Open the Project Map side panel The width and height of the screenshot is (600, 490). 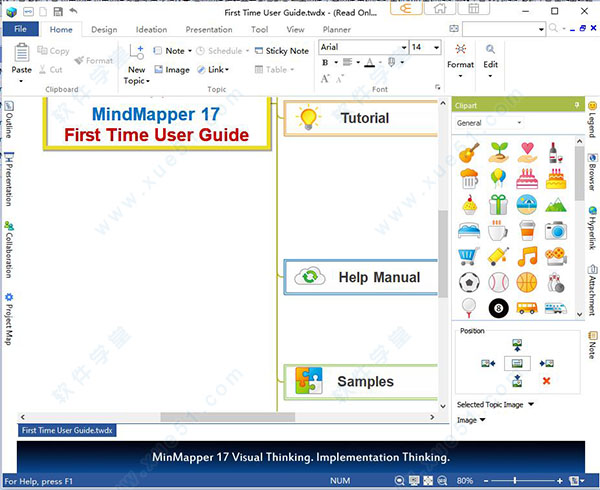9,319
